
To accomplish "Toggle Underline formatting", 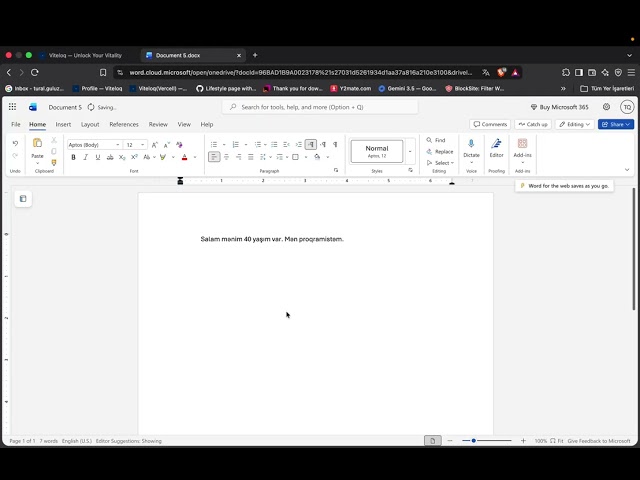I will tap(98, 157).
